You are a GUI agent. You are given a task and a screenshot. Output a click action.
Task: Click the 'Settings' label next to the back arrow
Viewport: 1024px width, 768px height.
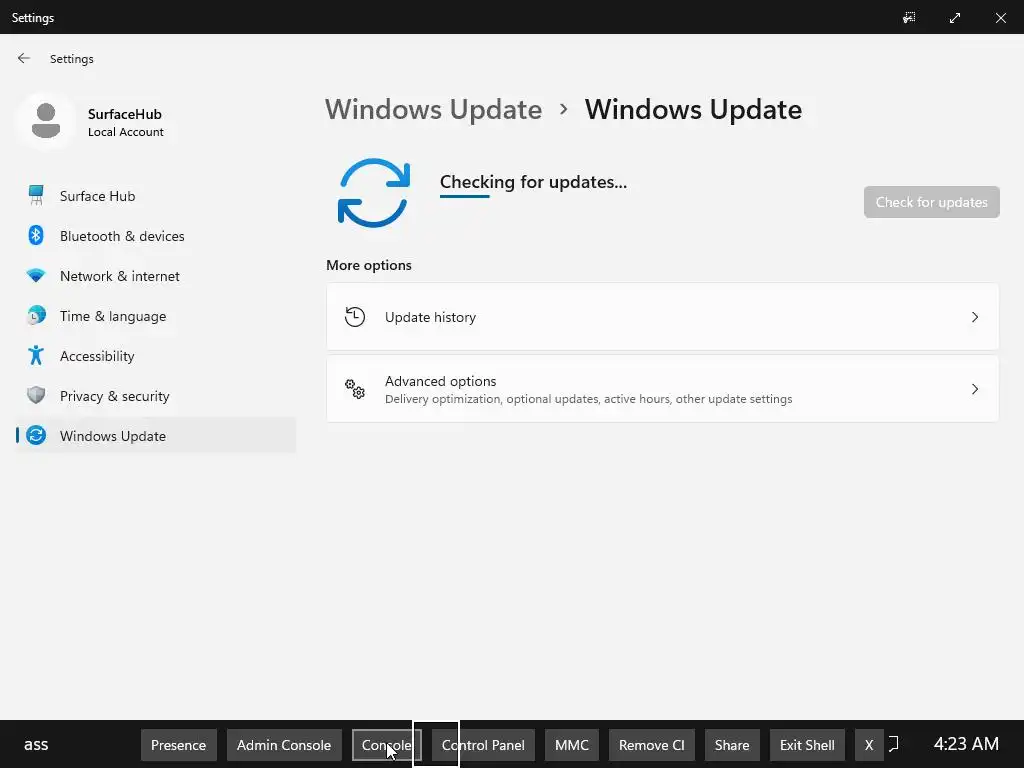(x=72, y=59)
